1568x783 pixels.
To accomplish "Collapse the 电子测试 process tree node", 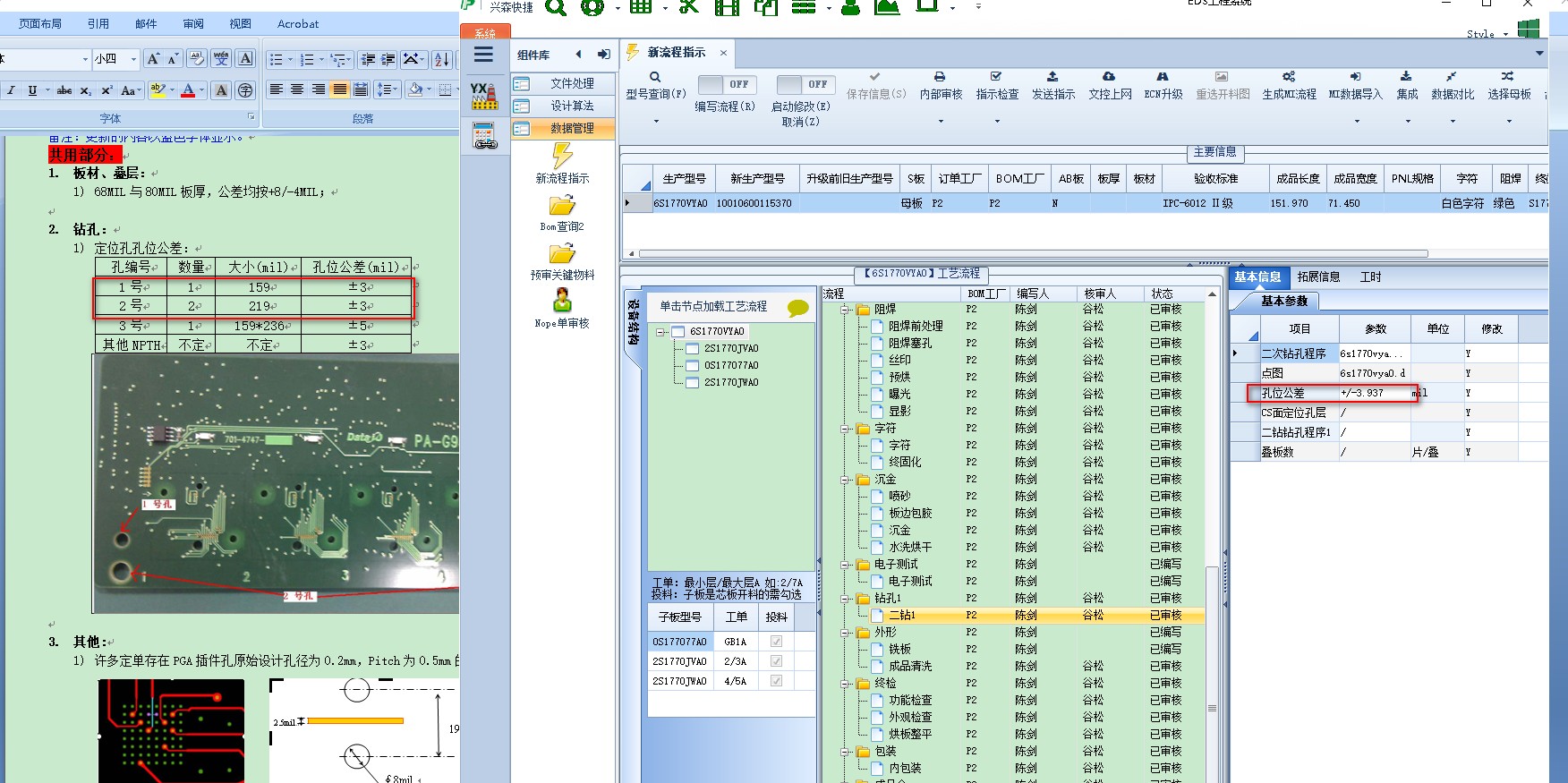I will (846, 565).
